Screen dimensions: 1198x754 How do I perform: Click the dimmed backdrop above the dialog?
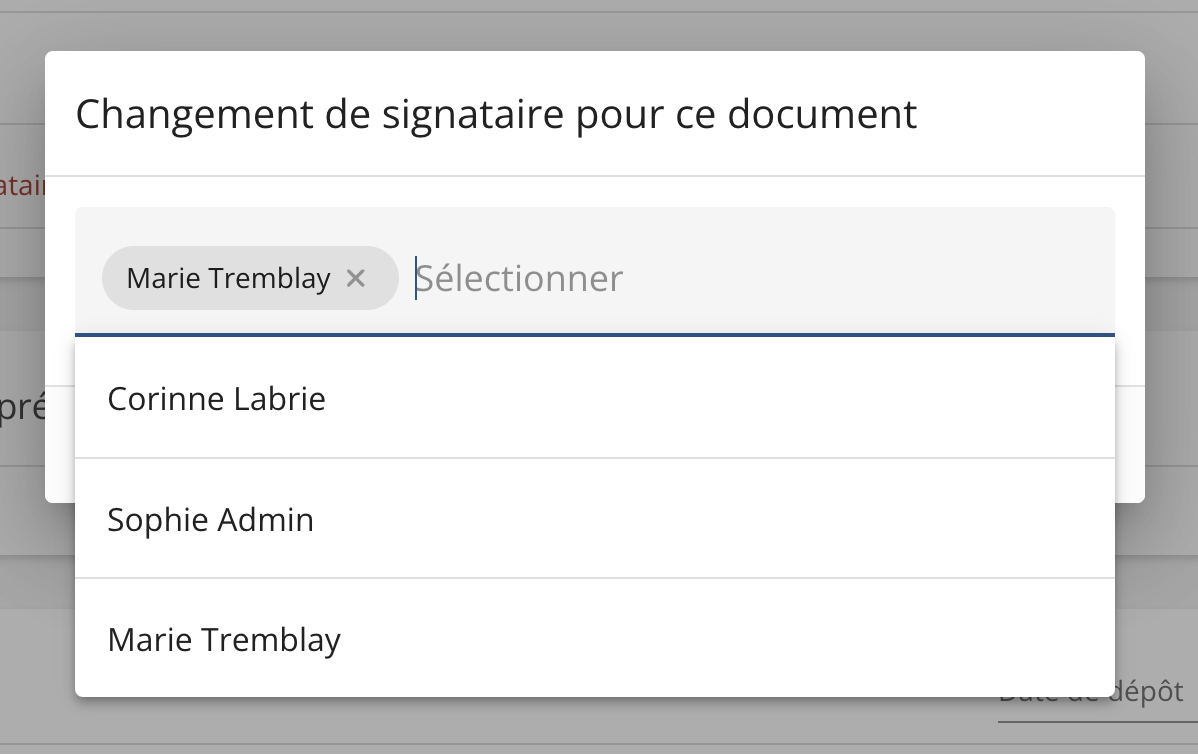tap(600, 25)
